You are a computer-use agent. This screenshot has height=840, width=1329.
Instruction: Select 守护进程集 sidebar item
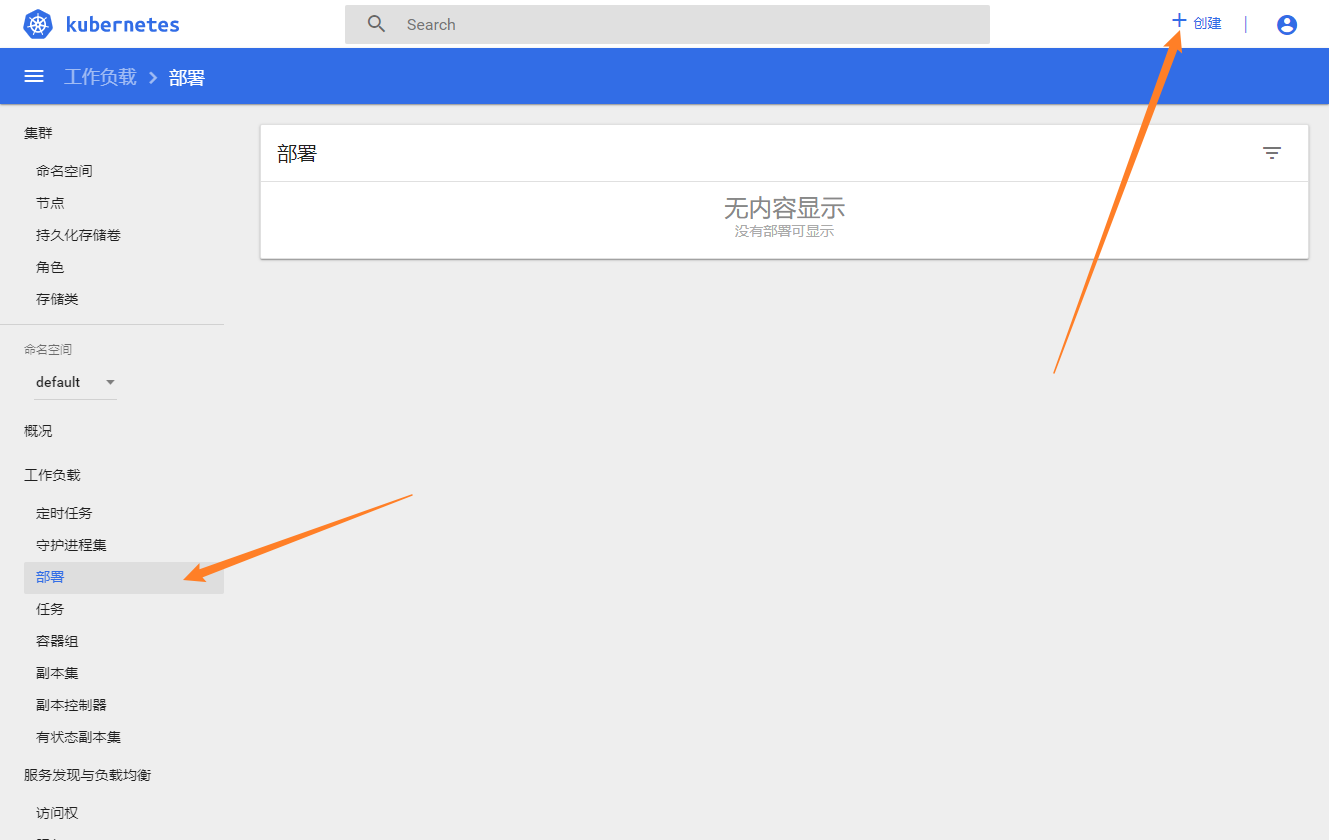(x=71, y=545)
